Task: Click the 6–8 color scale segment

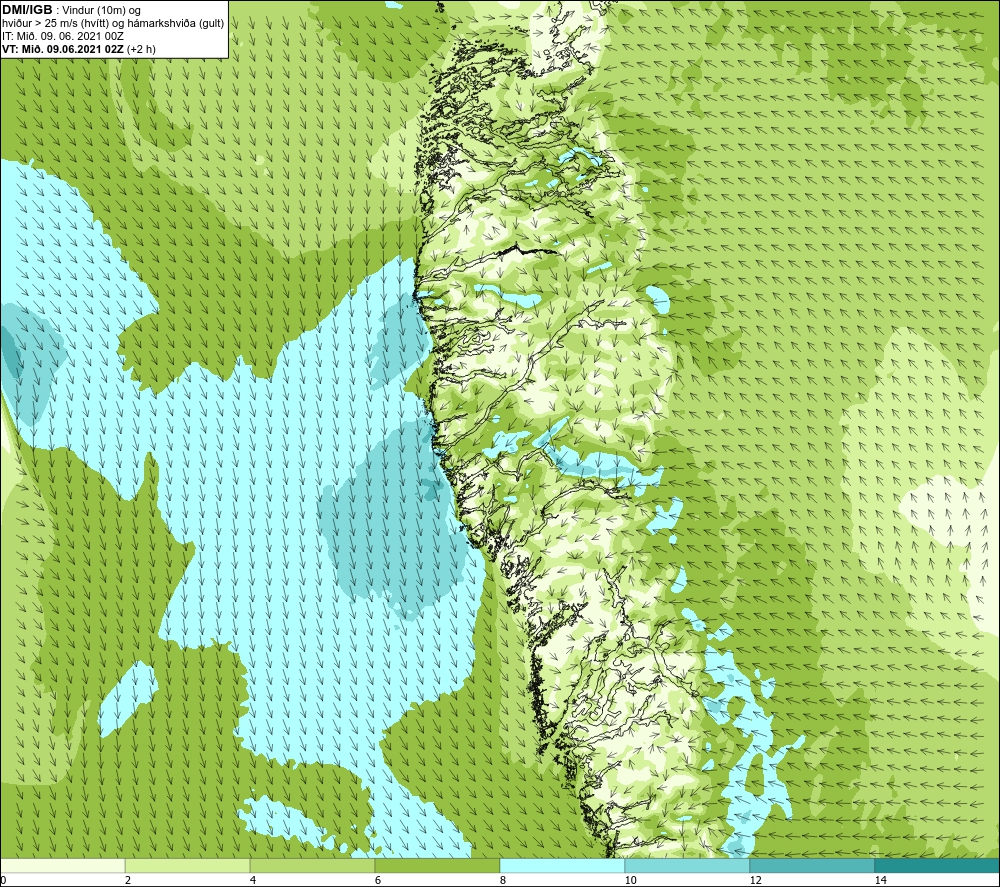Action: pos(438,866)
